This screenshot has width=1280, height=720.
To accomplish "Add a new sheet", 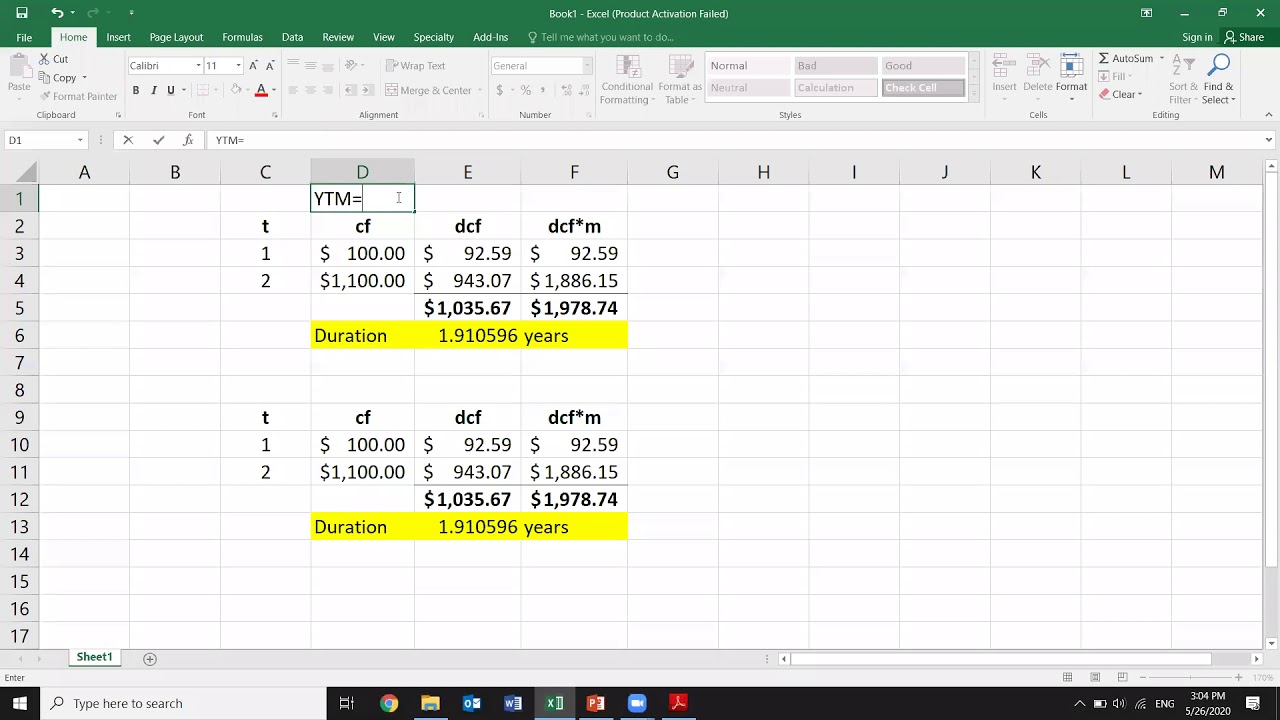I will [x=150, y=658].
